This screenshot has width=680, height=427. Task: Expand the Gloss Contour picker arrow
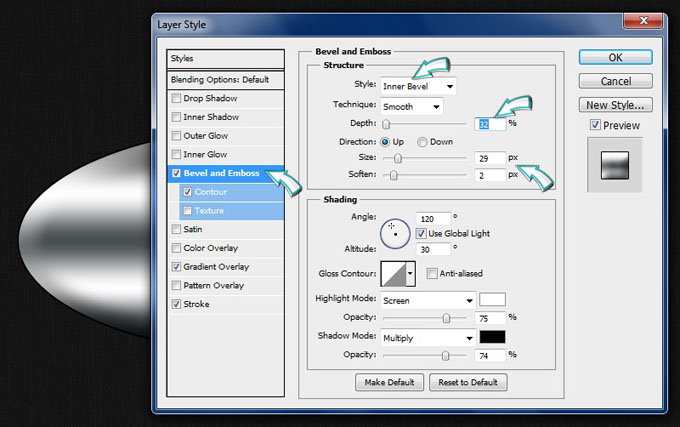tap(410, 274)
